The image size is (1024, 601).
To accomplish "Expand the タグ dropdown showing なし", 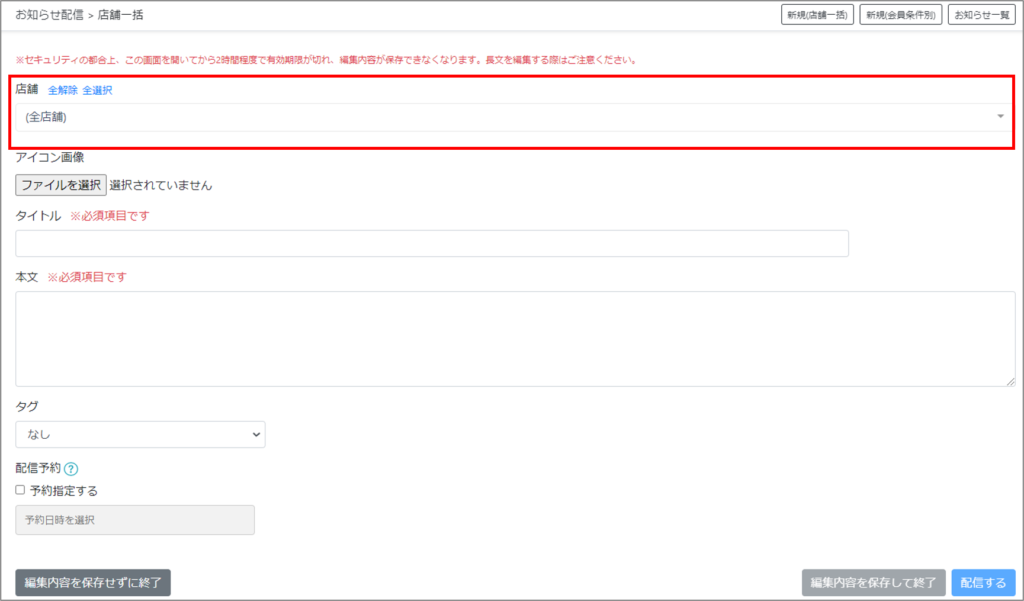I will 140,434.
